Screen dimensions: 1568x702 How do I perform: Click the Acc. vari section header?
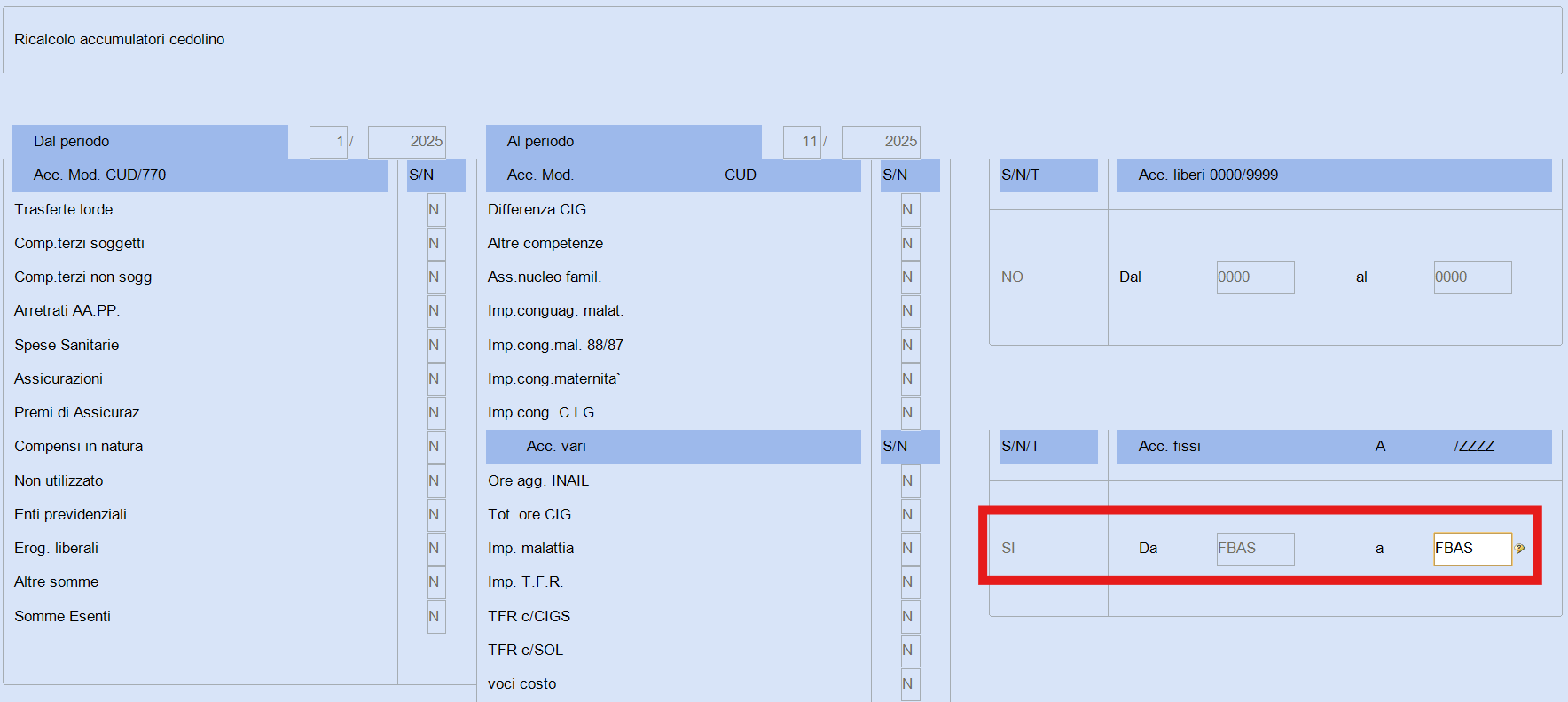pos(673,447)
